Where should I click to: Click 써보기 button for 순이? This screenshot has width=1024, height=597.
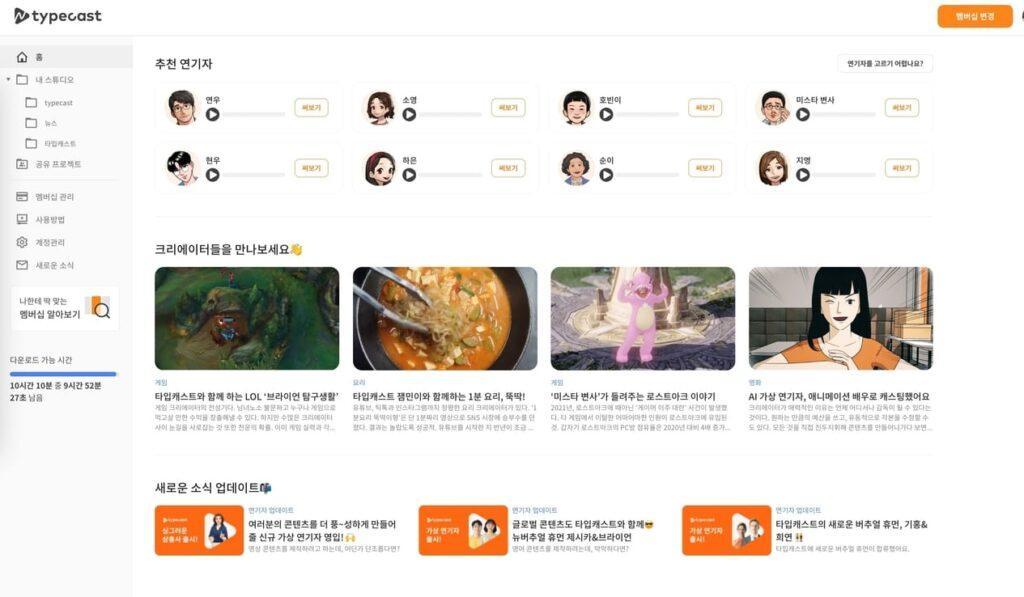point(705,168)
